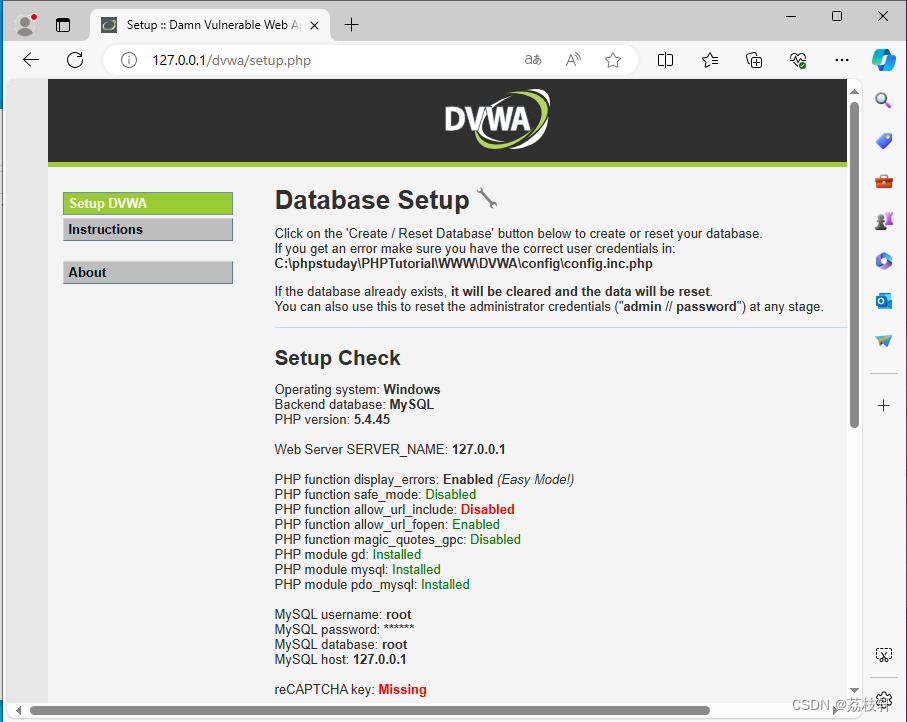Open the Instructions menu item
The width and height of the screenshot is (907, 722).
(148, 230)
